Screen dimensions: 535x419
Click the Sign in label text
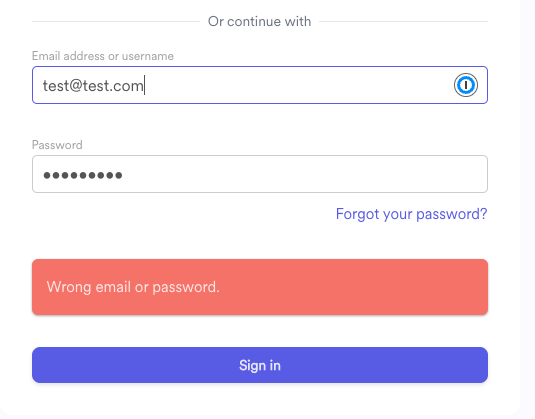260,366
